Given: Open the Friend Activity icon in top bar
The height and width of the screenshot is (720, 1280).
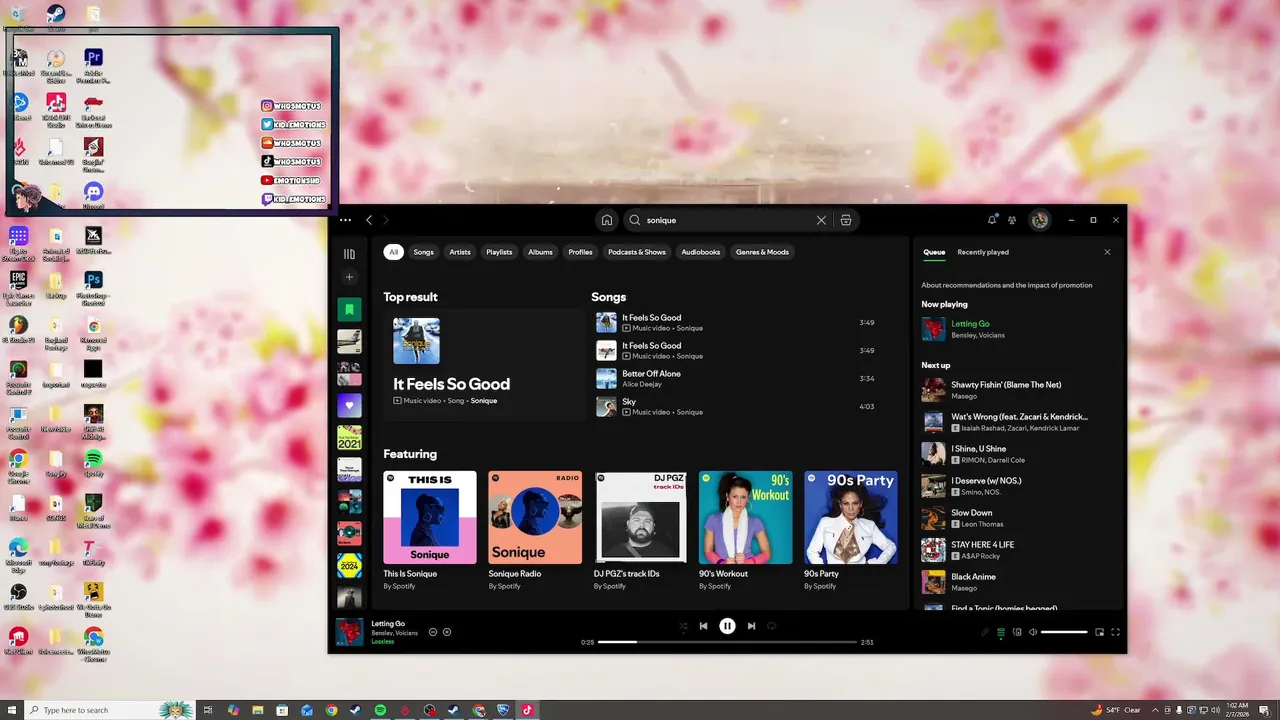Looking at the screenshot, I should tap(1012, 220).
